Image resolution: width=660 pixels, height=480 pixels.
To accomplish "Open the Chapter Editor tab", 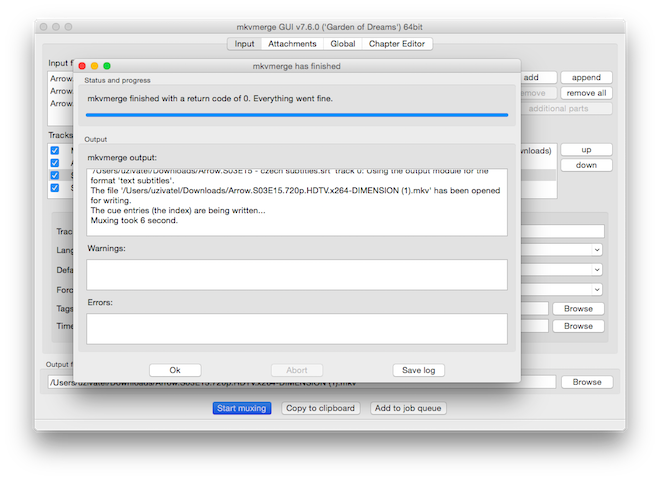I will [397, 44].
